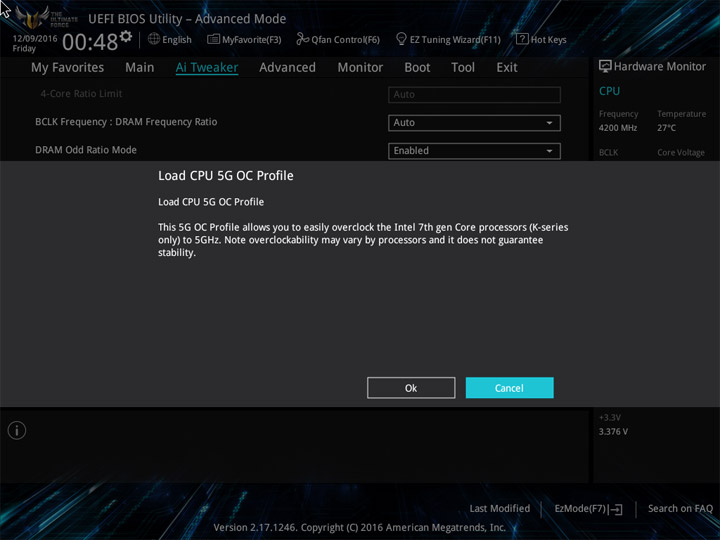Open Search on FAQ link

pos(680,508)
